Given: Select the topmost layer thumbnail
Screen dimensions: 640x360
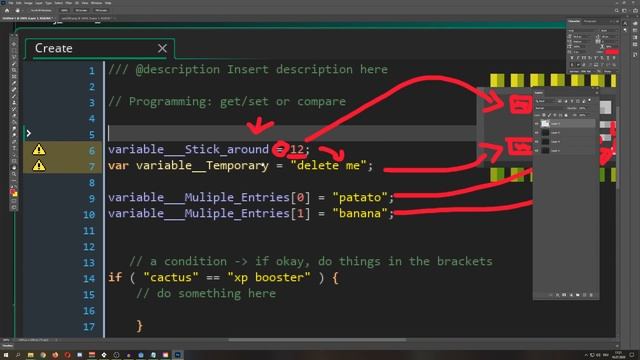Looking at the screenshot, I should [x=545, y=123].
